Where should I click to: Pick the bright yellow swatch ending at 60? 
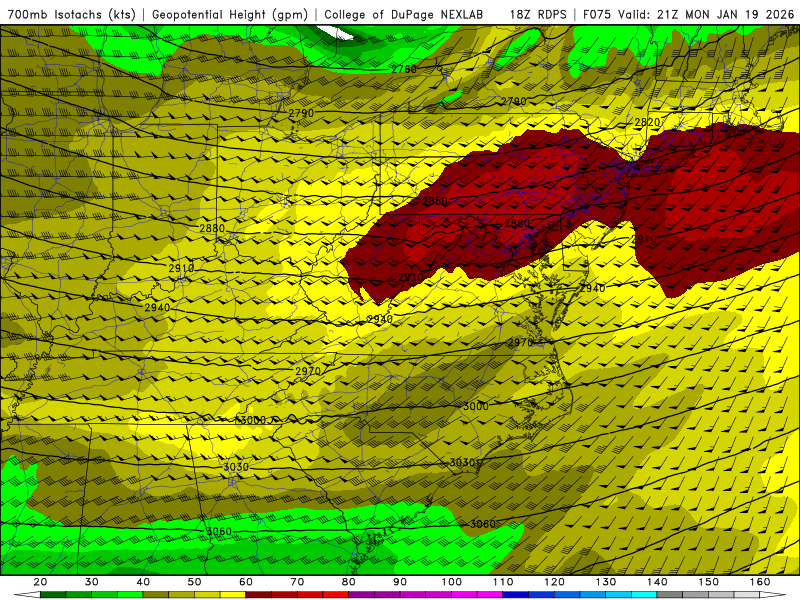[233, 594]
